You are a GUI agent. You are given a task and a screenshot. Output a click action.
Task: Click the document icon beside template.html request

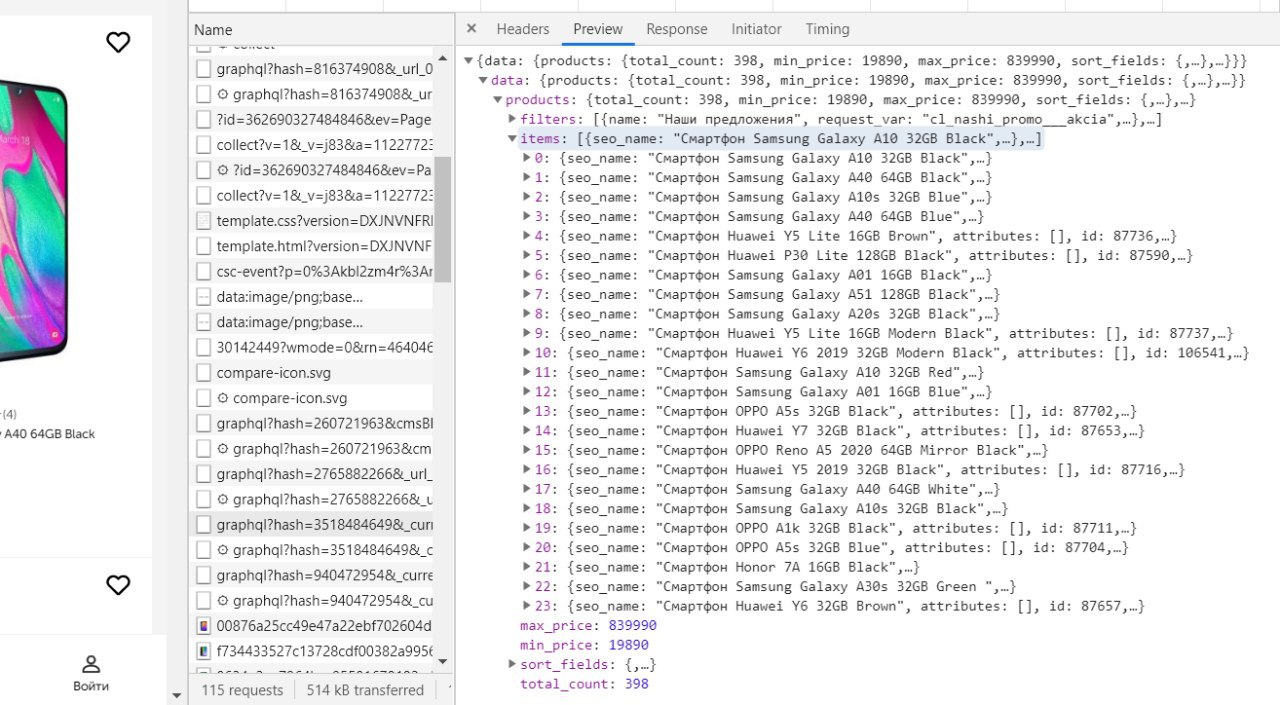pos(204,246)
